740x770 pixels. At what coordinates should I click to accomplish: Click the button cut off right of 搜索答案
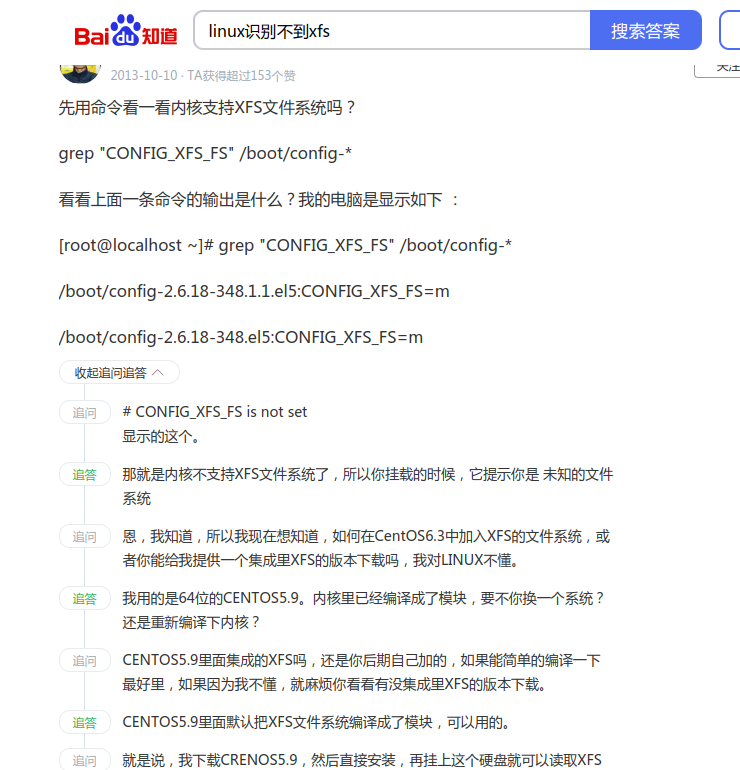click(x=730, y=30)
